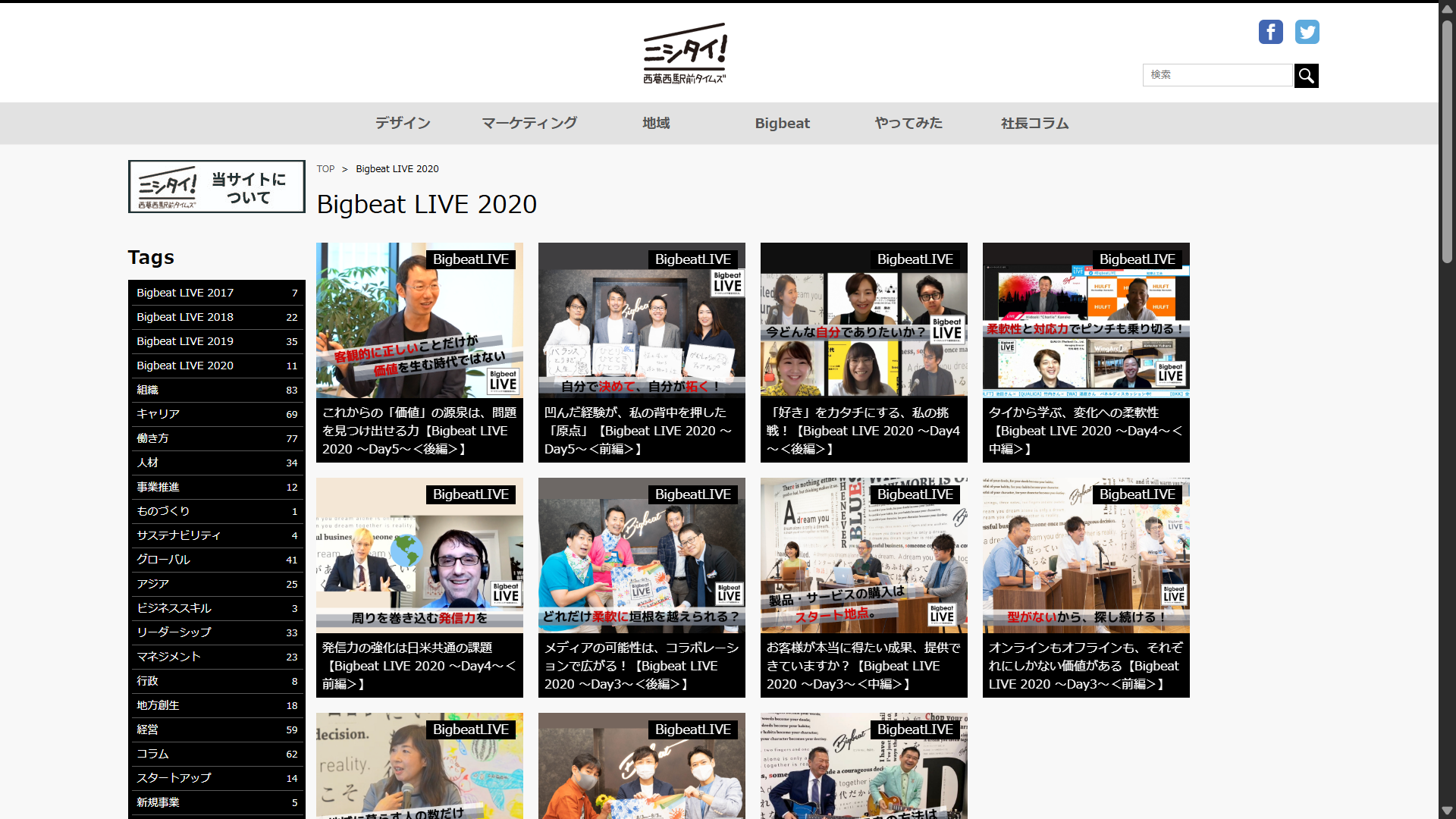Open the デザイン menu
Image resolution: width=1456 pixels, height=819 pixels.
tap(403, 123)
